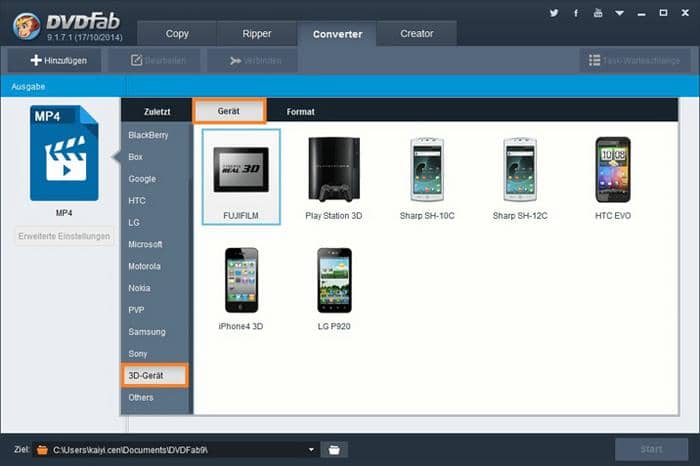Switch to the Zuletzt tab
The width and height of the screenshot is (700, 466).
(x=157, y=112)
